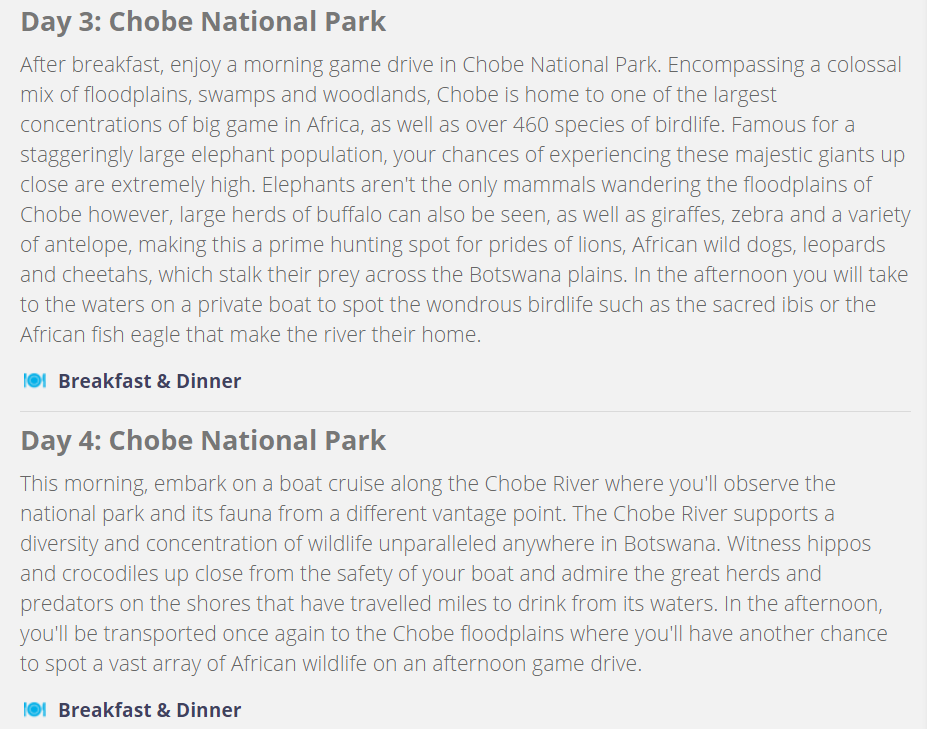Click the Day 4: Chobe National Park heading
Image resolution: width=927 pixels, height=729 pixels.
click(203, 441)
